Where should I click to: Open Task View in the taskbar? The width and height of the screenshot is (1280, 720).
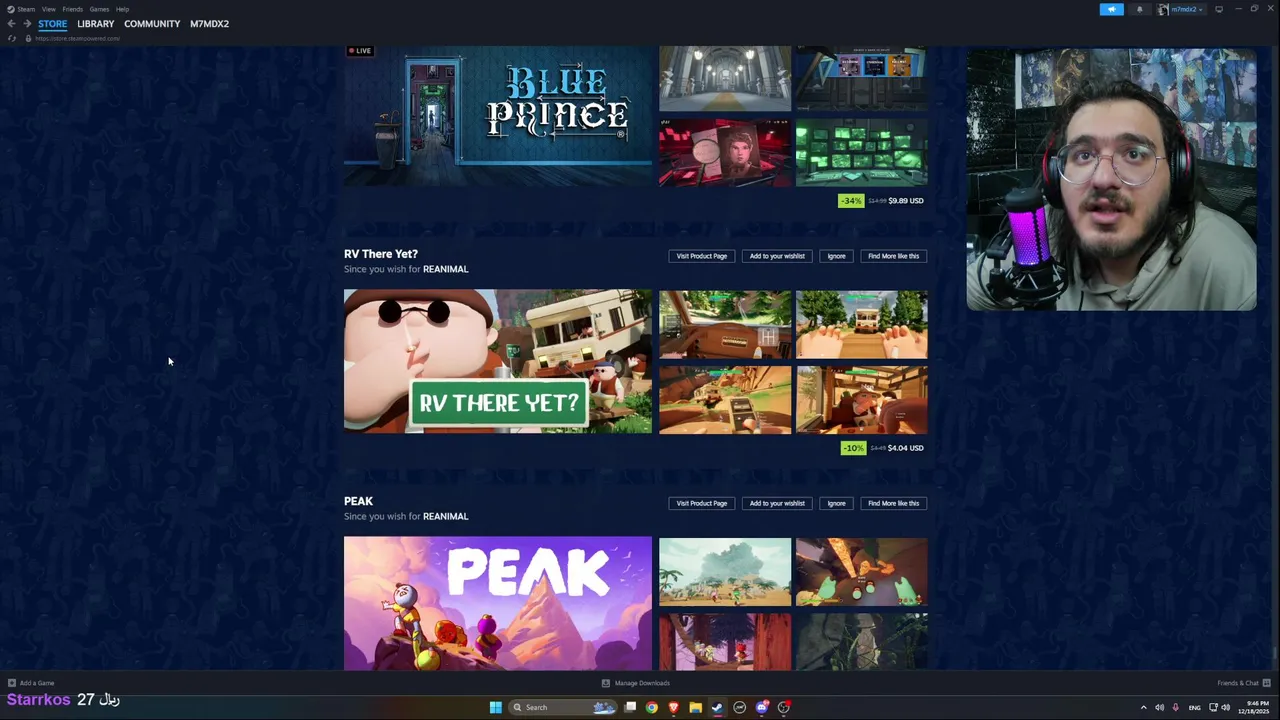[x=630, y=707]
